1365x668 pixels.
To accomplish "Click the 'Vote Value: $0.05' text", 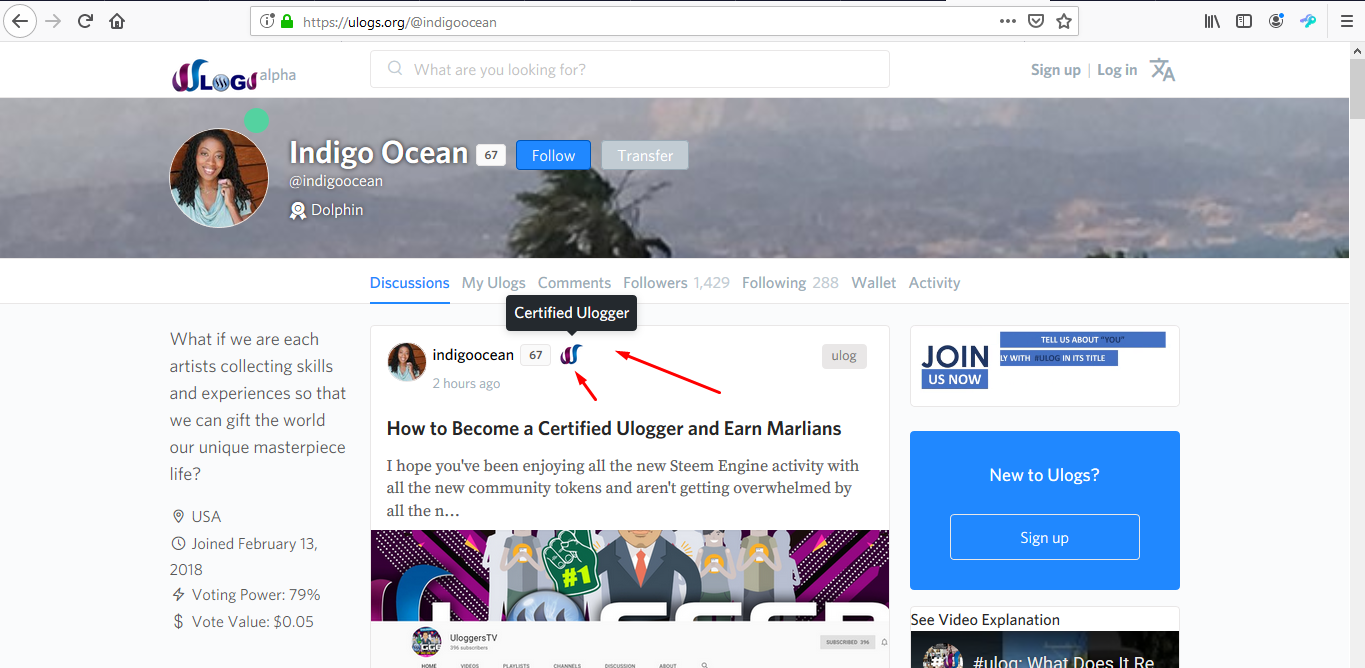I will pyautogui.click(x=253, y=622).
